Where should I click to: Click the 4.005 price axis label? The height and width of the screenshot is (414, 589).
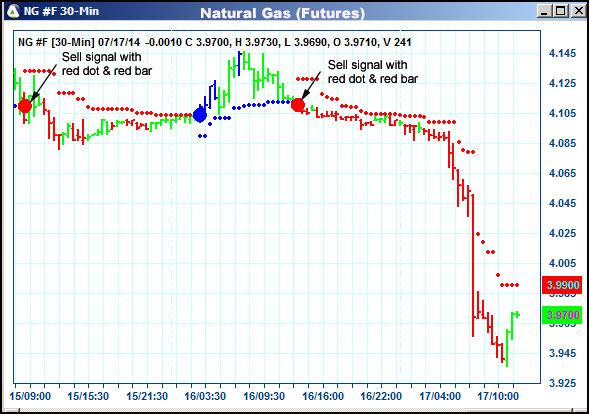562,264
